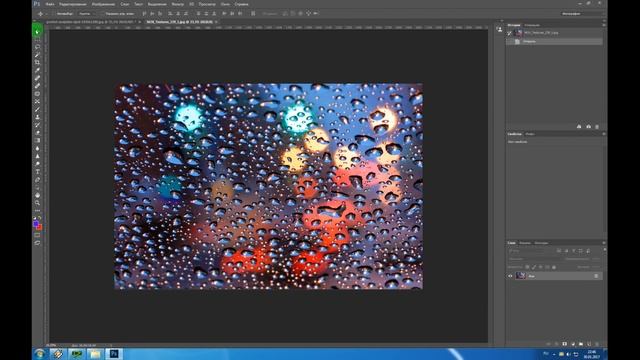This screenshot has height=360, width=640.
Task: Click the Фон layer thumbnail
Action: (x=520, y=276)
